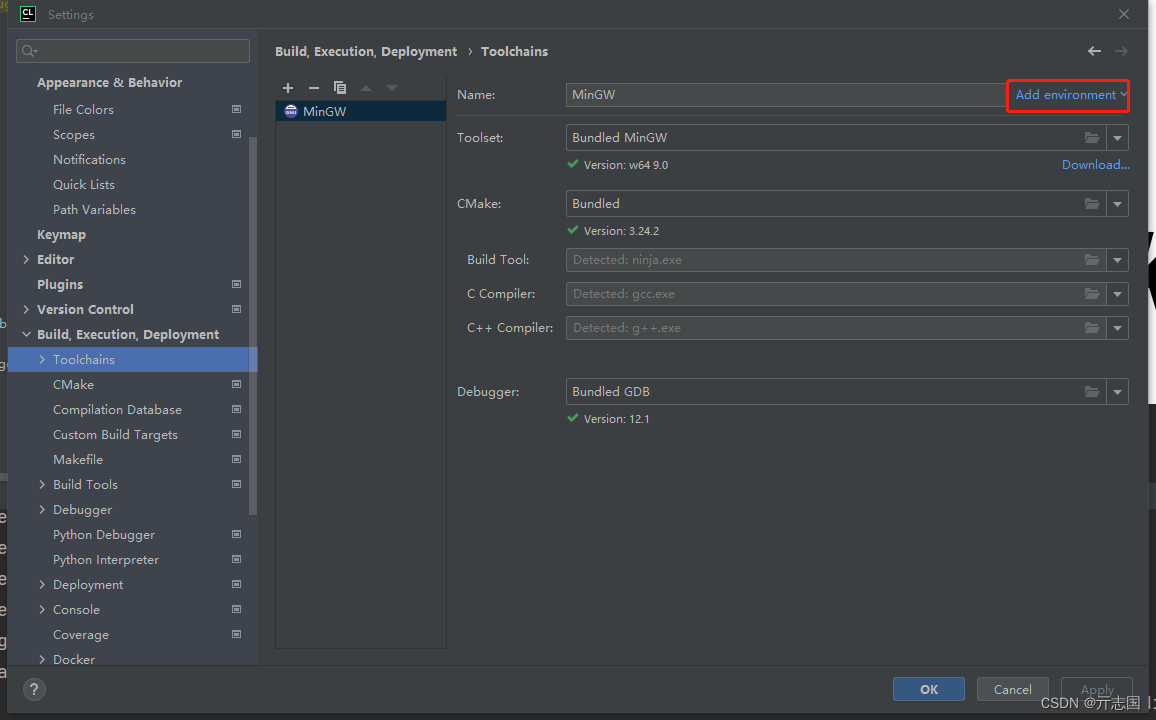Click the OK button
1156x720 pixels.
pyautogui.click(x=929, y=689)
